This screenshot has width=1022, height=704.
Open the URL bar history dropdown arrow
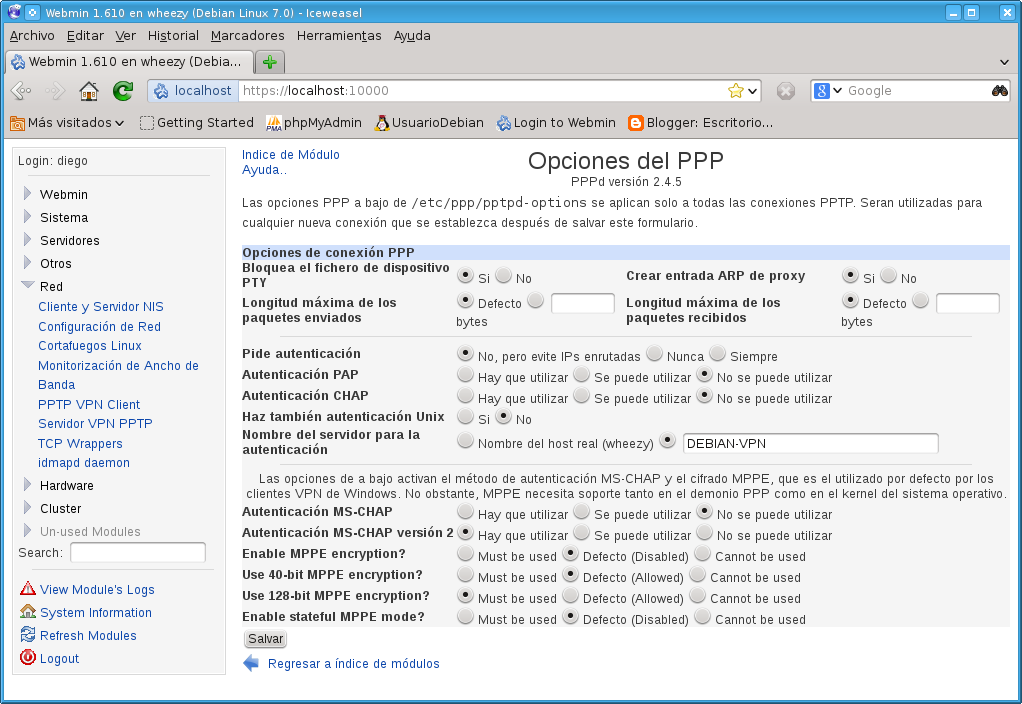(753, 91)
